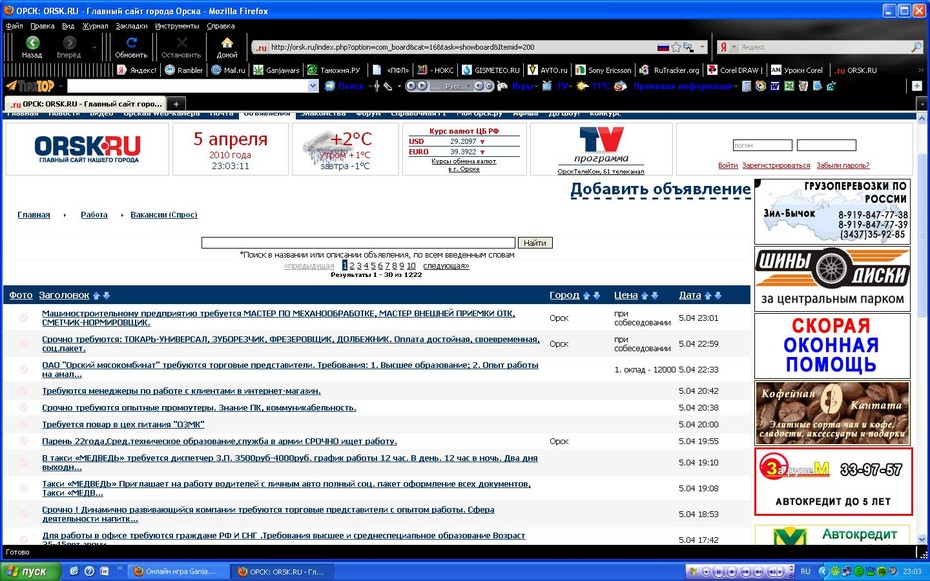Screen dimensions: 930x581
Task: Open the Mail.ru bookmark
Action: (228, 70)
